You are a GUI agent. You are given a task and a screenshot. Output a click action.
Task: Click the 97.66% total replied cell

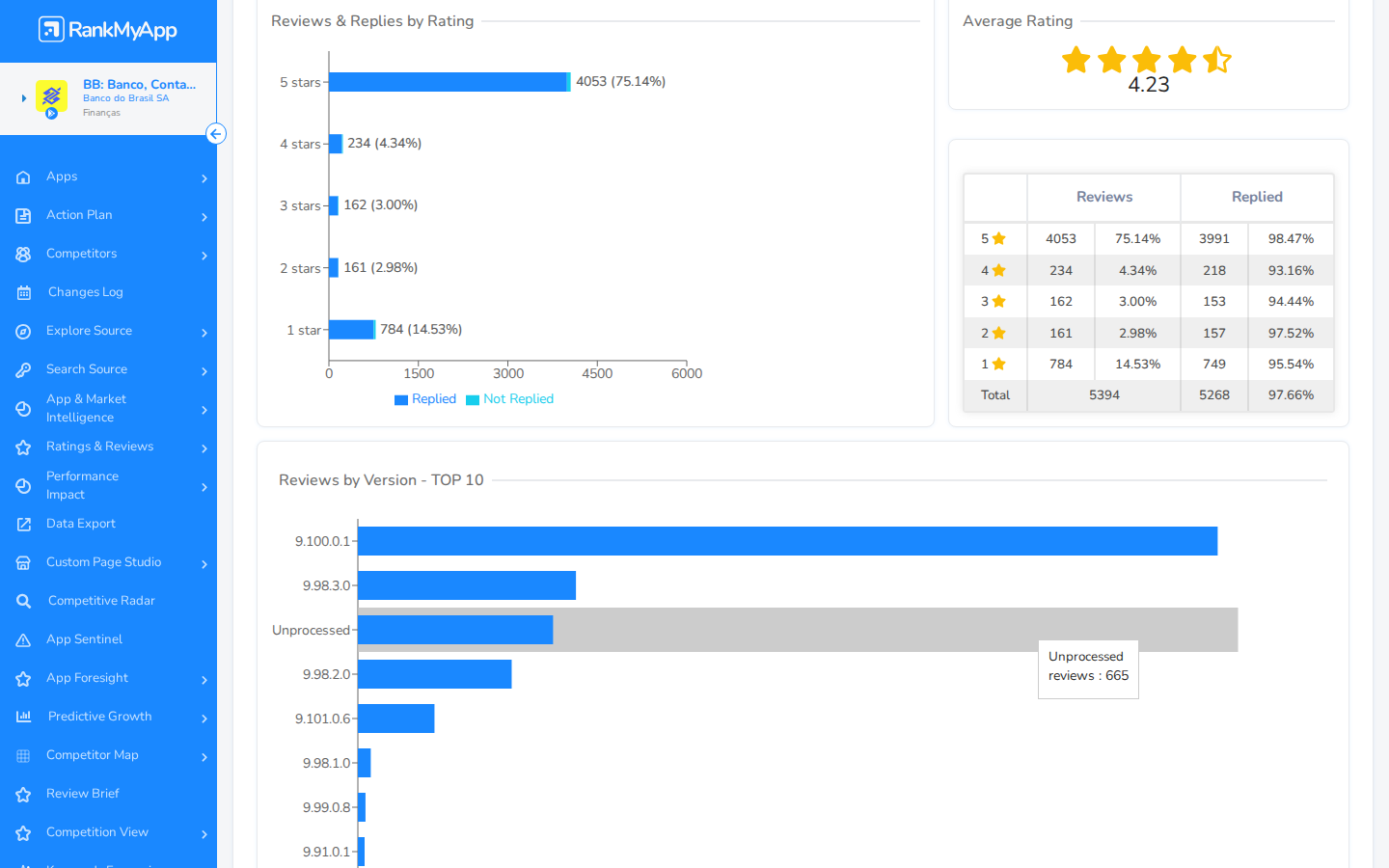coord(1291,395)
